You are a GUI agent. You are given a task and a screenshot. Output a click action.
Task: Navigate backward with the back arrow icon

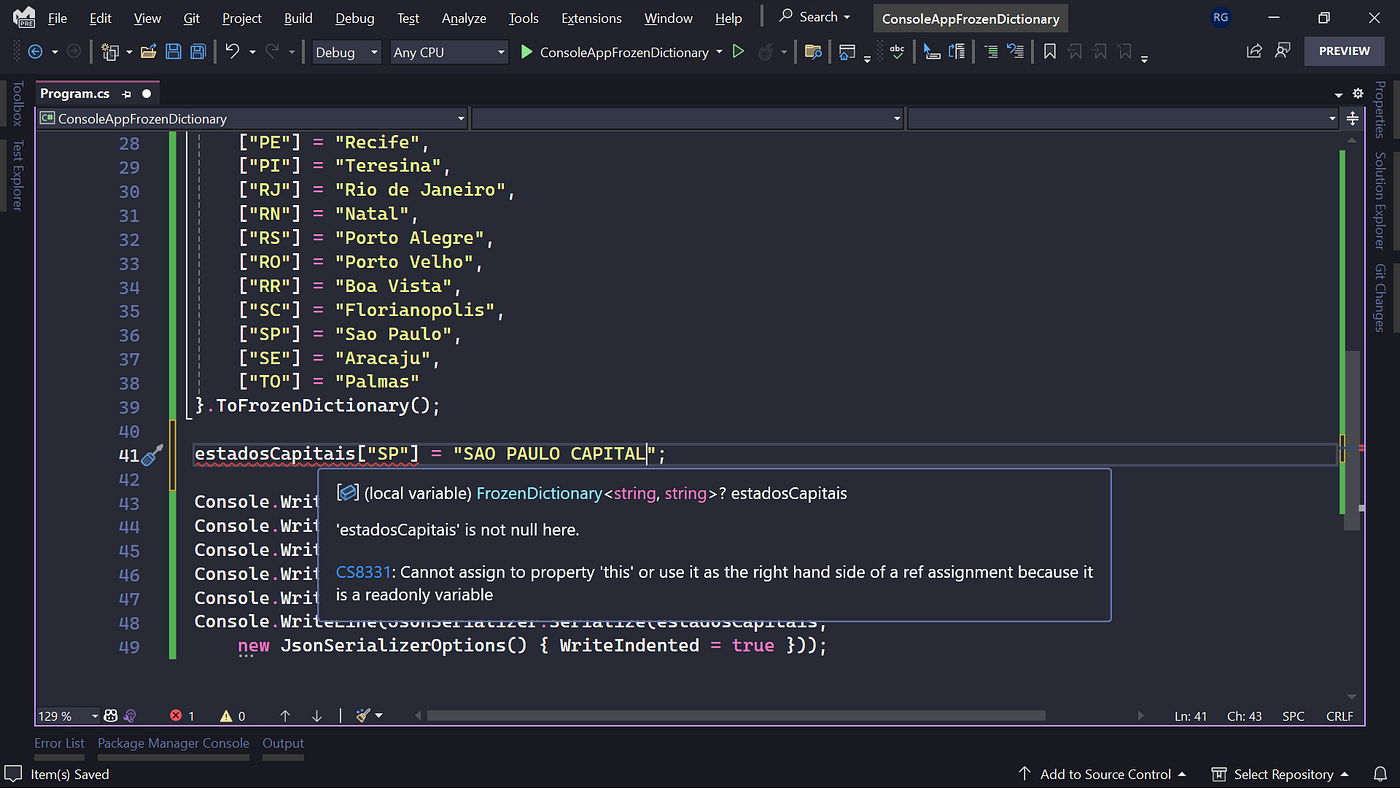[x=35, y=52]
